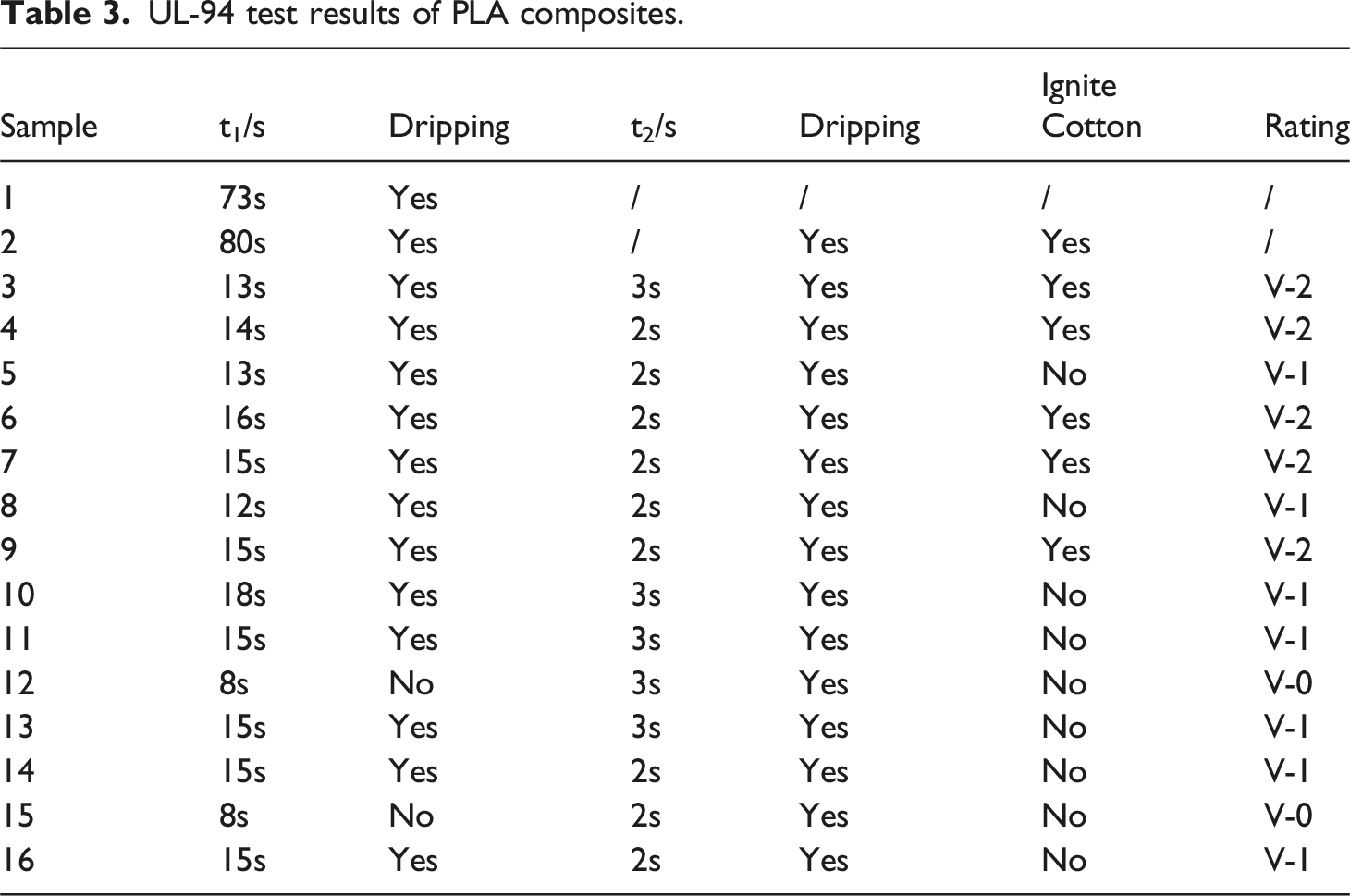This screenshot has height=896, width=1350.
Task: Click the t2/s column header
Action: point(653,127)
